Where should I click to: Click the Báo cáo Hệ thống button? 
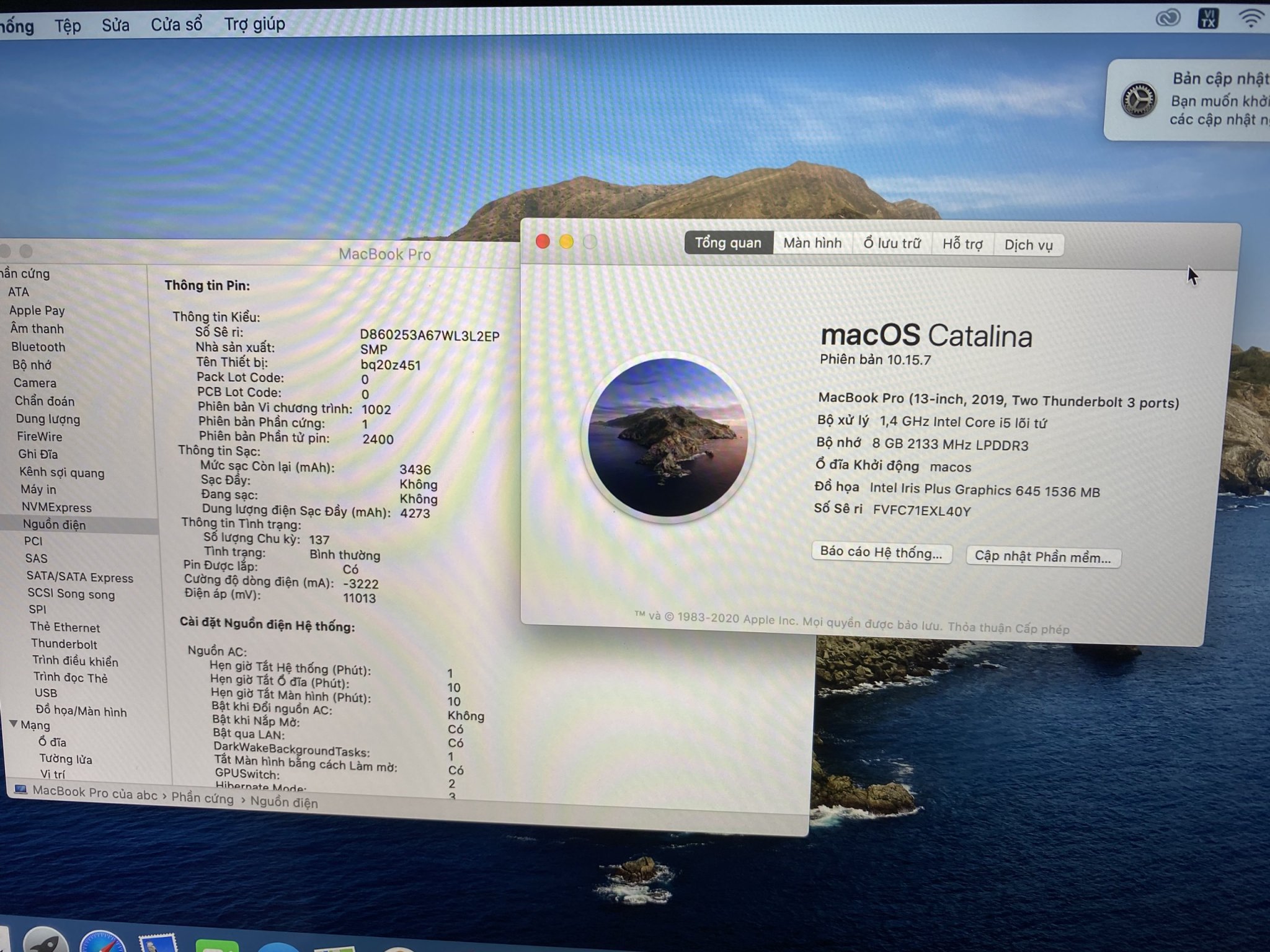click(x=881, y=552)
